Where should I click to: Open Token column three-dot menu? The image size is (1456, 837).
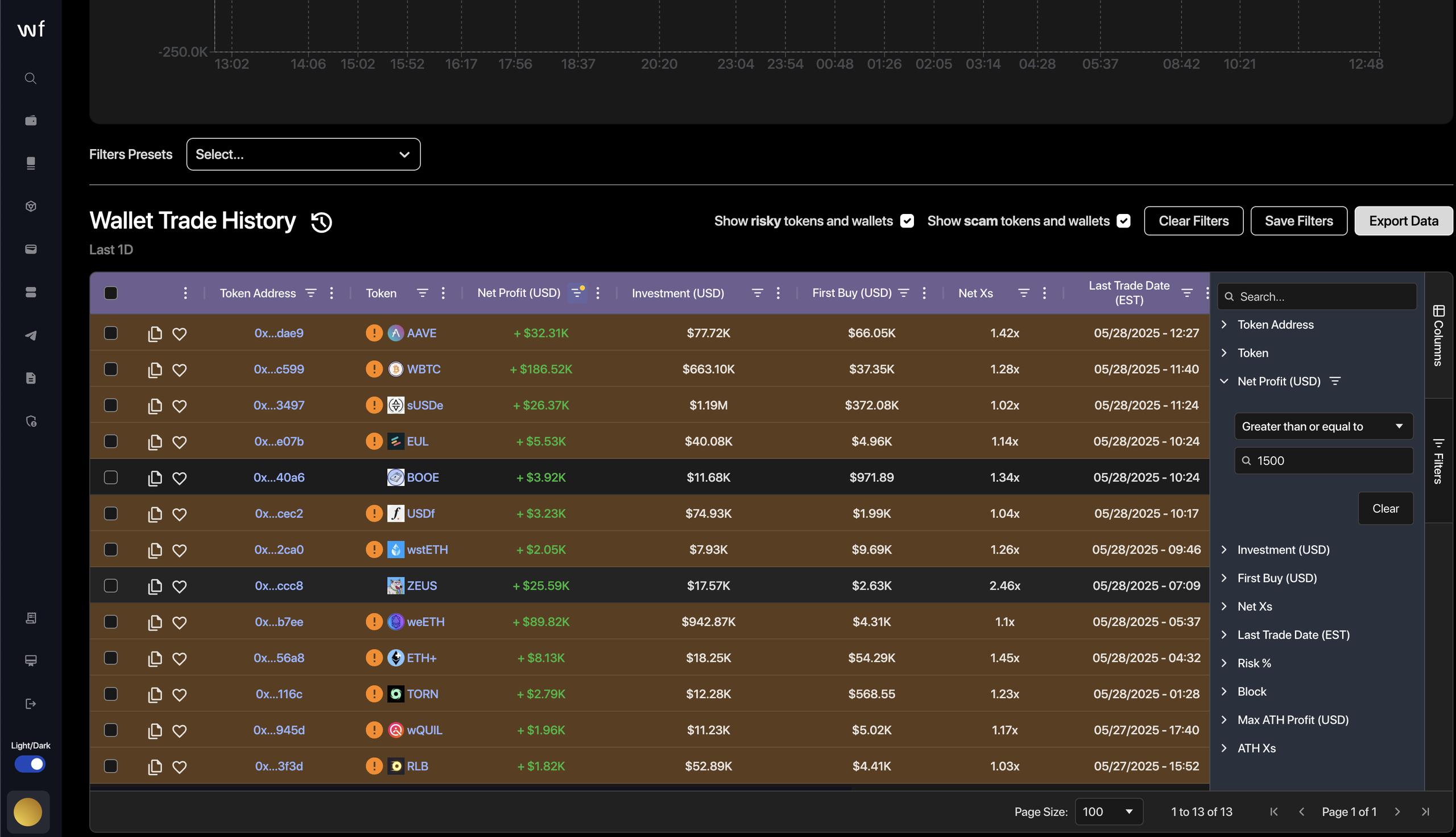click(x=443, y=293)
